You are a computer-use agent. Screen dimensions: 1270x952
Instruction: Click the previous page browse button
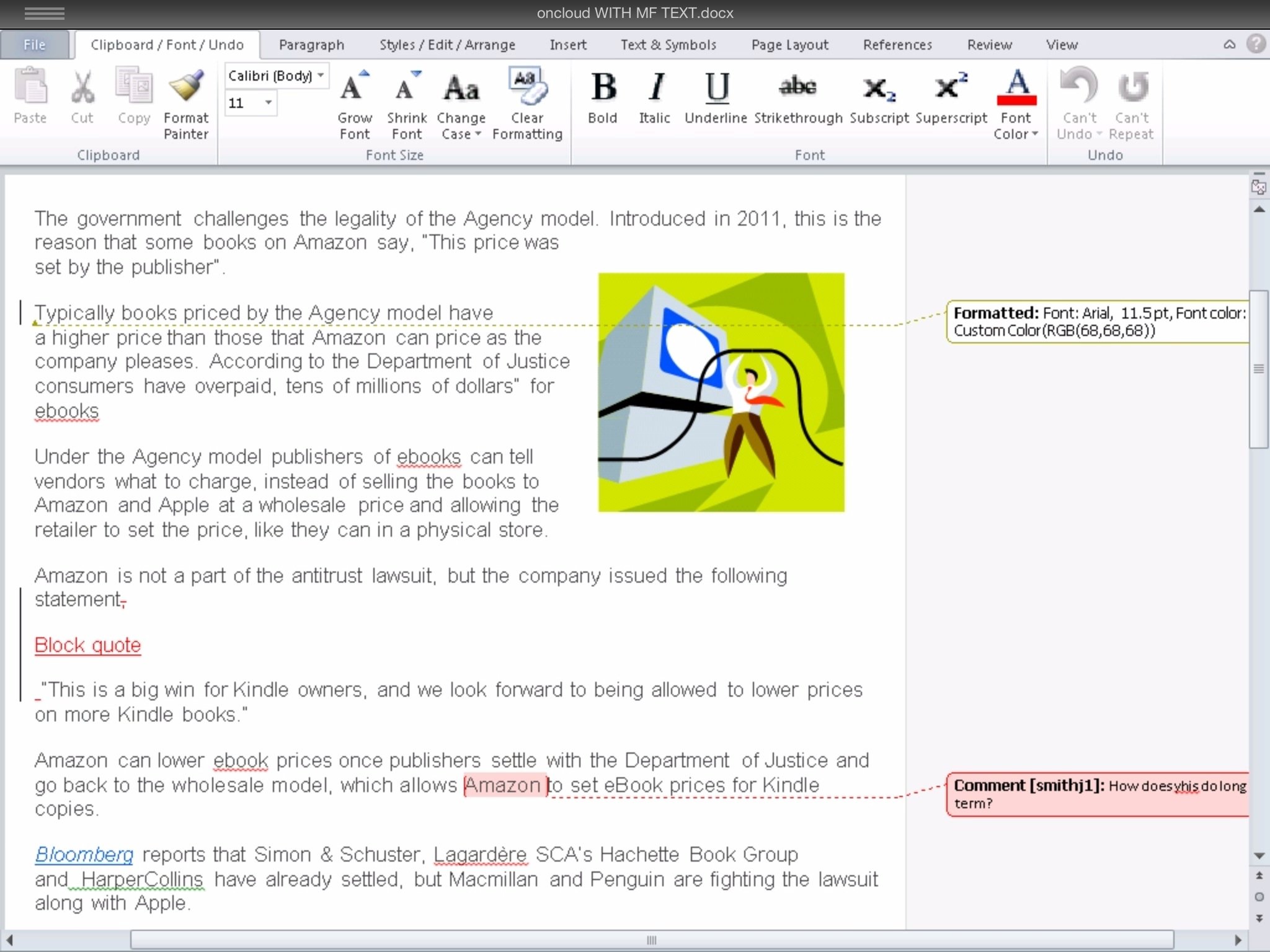click(x=1259, y=876)
